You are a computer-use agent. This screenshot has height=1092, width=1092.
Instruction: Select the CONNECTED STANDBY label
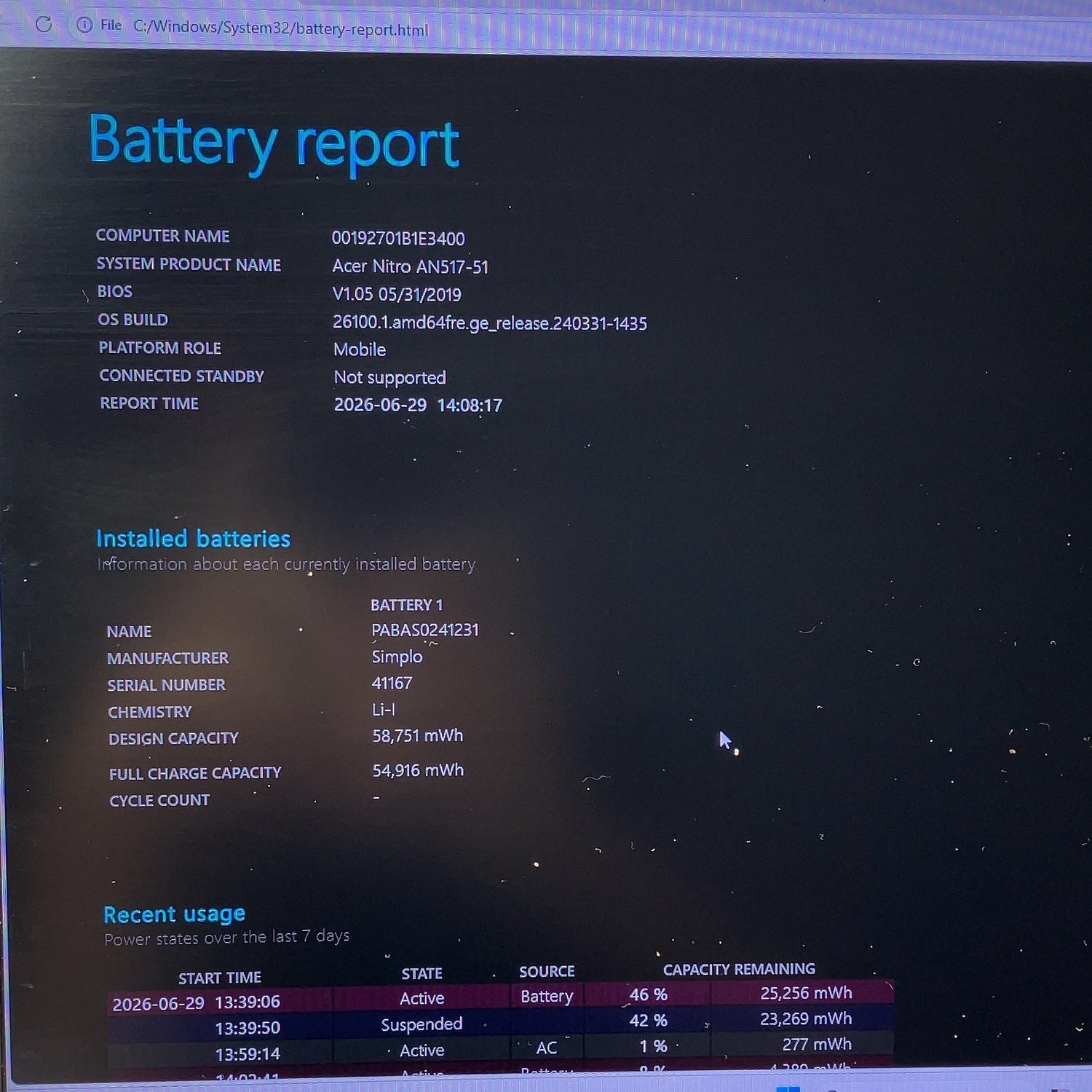pyautogui.click(x=182, y=376)
